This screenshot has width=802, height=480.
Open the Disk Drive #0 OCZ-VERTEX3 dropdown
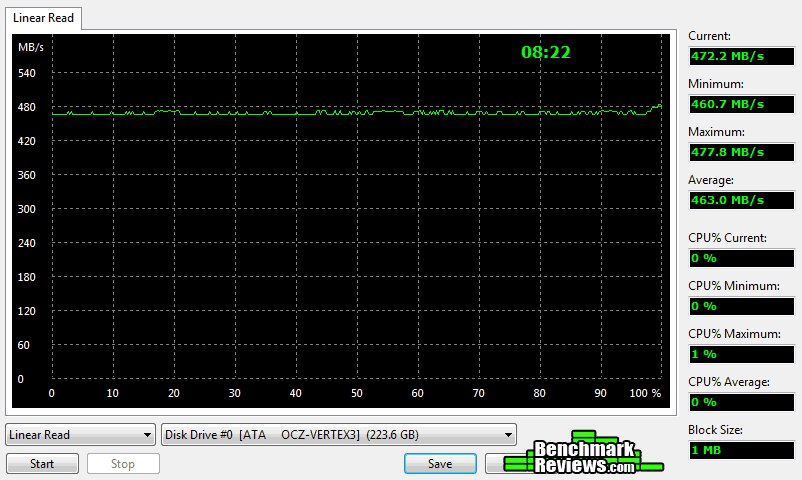[x=339, y=435]
